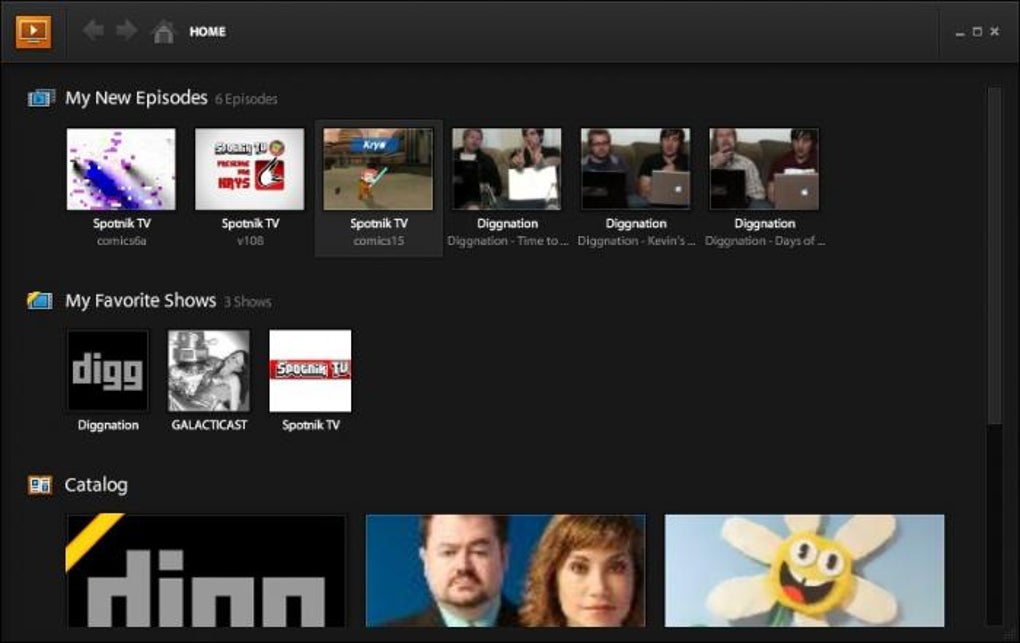Click the My New Episodes filmstrip icon
Viewport: 1020px width, 643px height.
click(40, 98)
